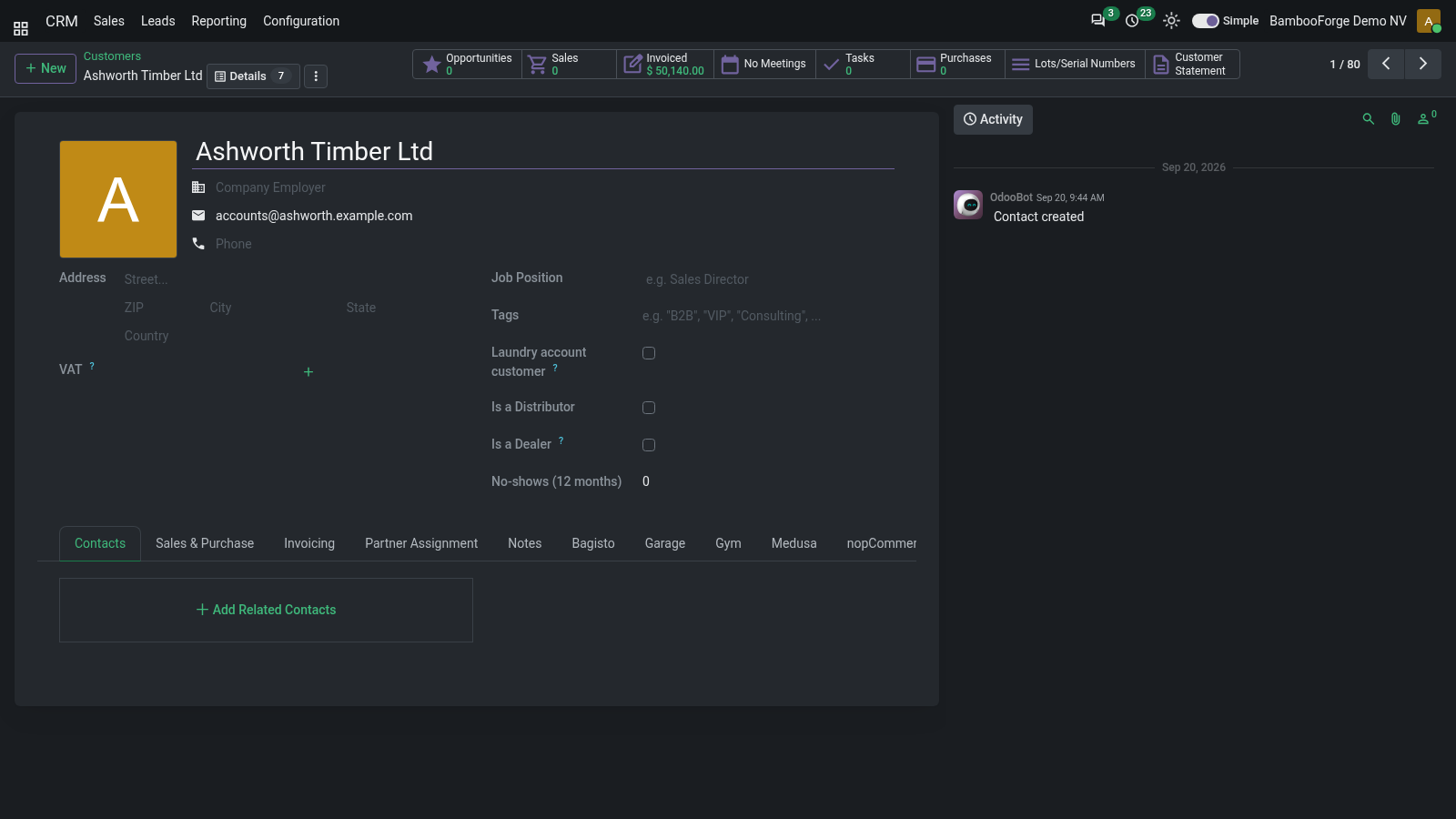Screen dimensions: 1456x819
Task: Click the Tags selection field
Action: point(768,316)
